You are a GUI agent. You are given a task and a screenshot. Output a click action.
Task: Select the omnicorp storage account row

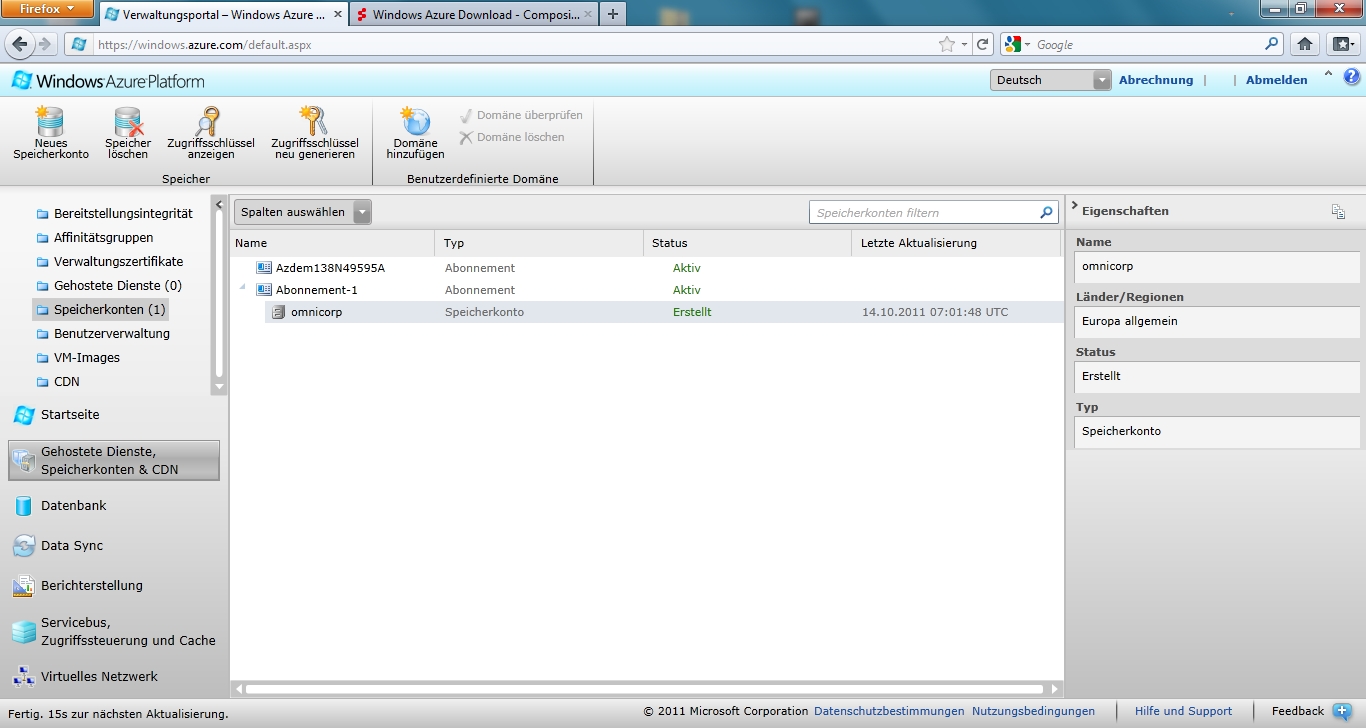coord(316,312)
